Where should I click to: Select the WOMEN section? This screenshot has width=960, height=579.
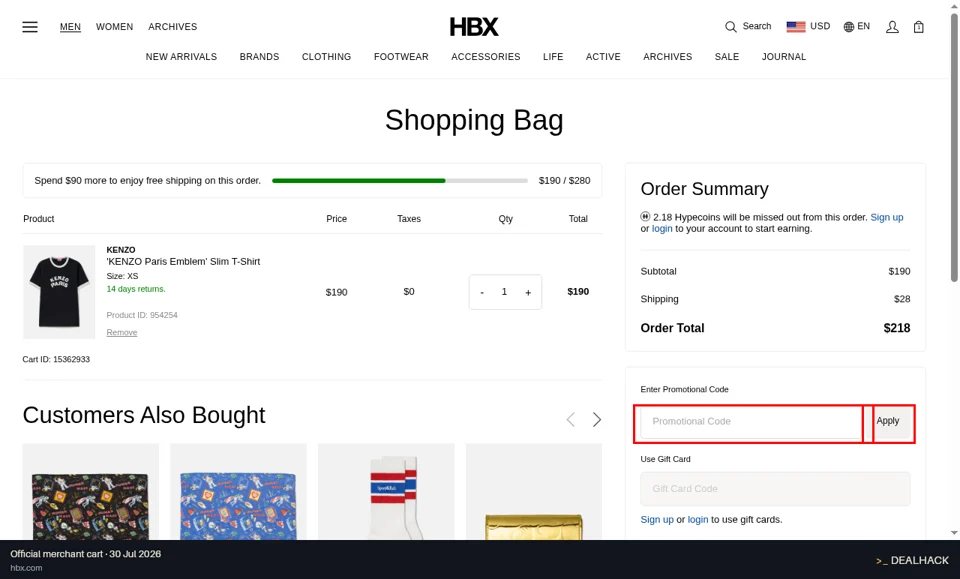click(114, 27)
